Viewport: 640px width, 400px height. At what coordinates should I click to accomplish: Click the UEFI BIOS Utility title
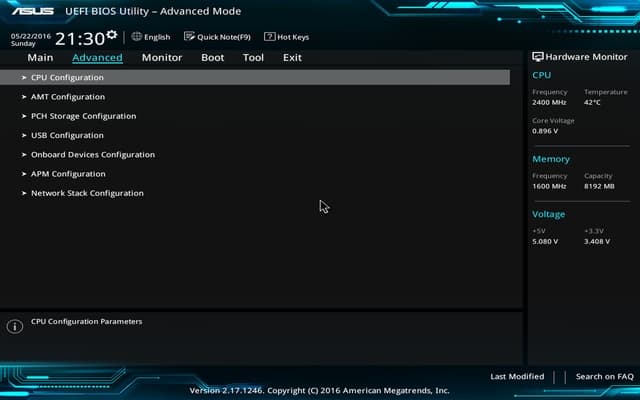point(153,11)
